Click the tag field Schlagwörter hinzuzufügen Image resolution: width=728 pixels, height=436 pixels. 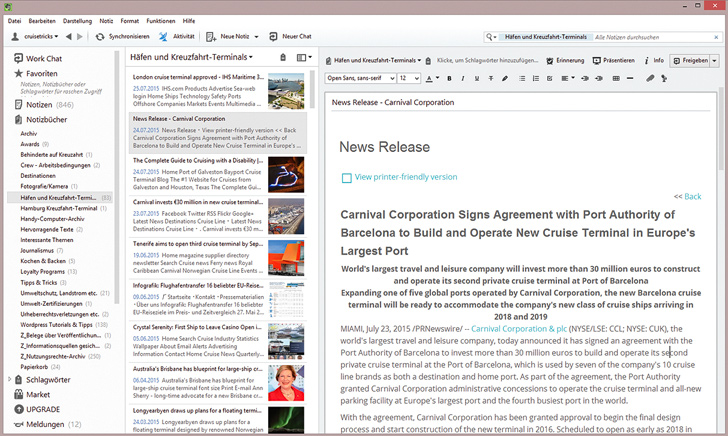pyautogui.click(x=488, y=60)
